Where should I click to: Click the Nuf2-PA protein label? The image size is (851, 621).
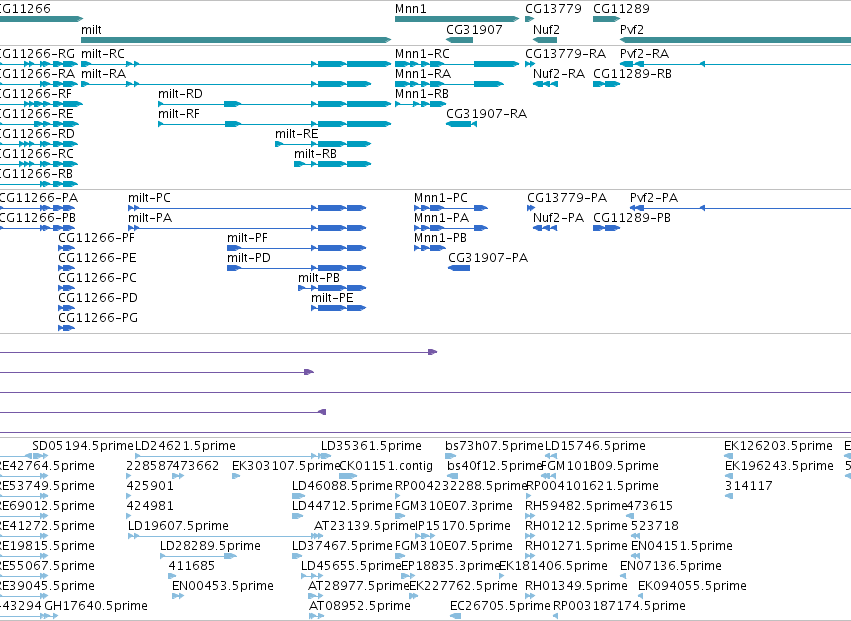point(558,218)
